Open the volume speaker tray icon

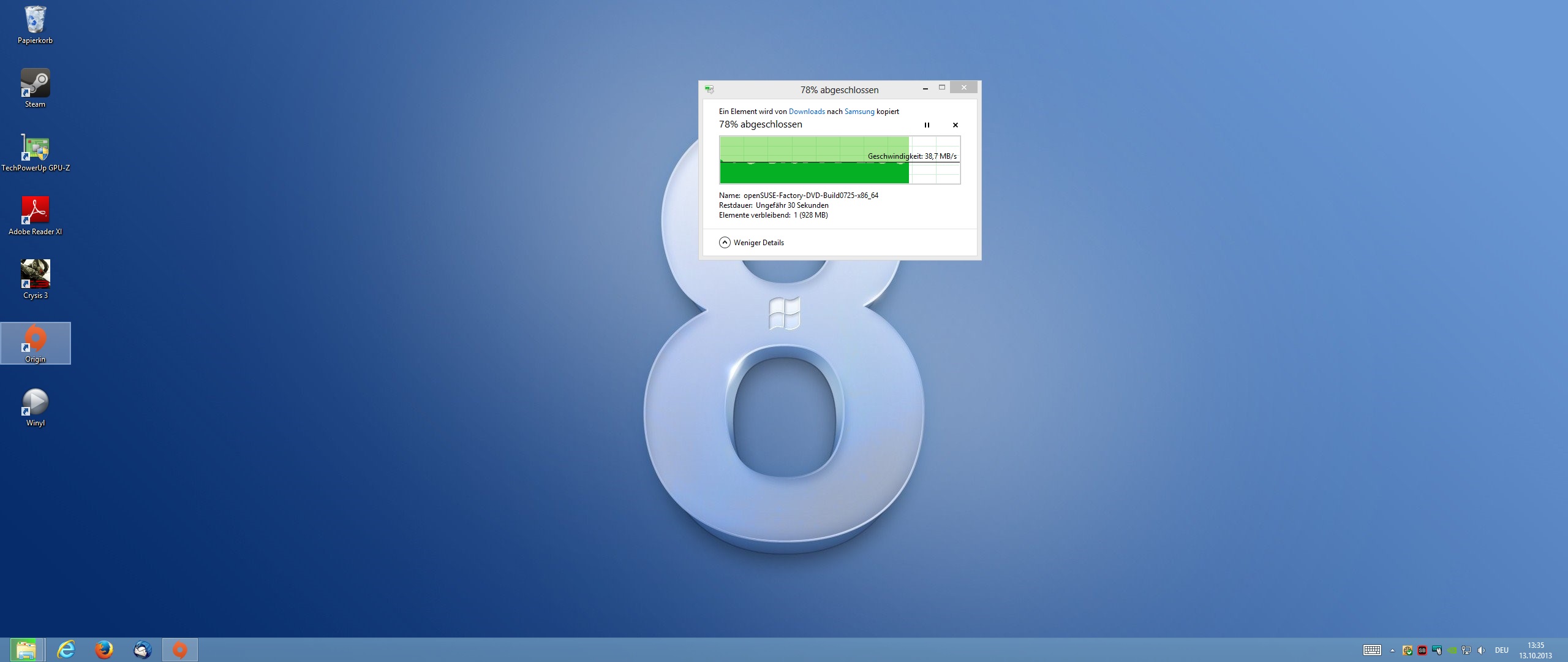(x=1481, y=650)
